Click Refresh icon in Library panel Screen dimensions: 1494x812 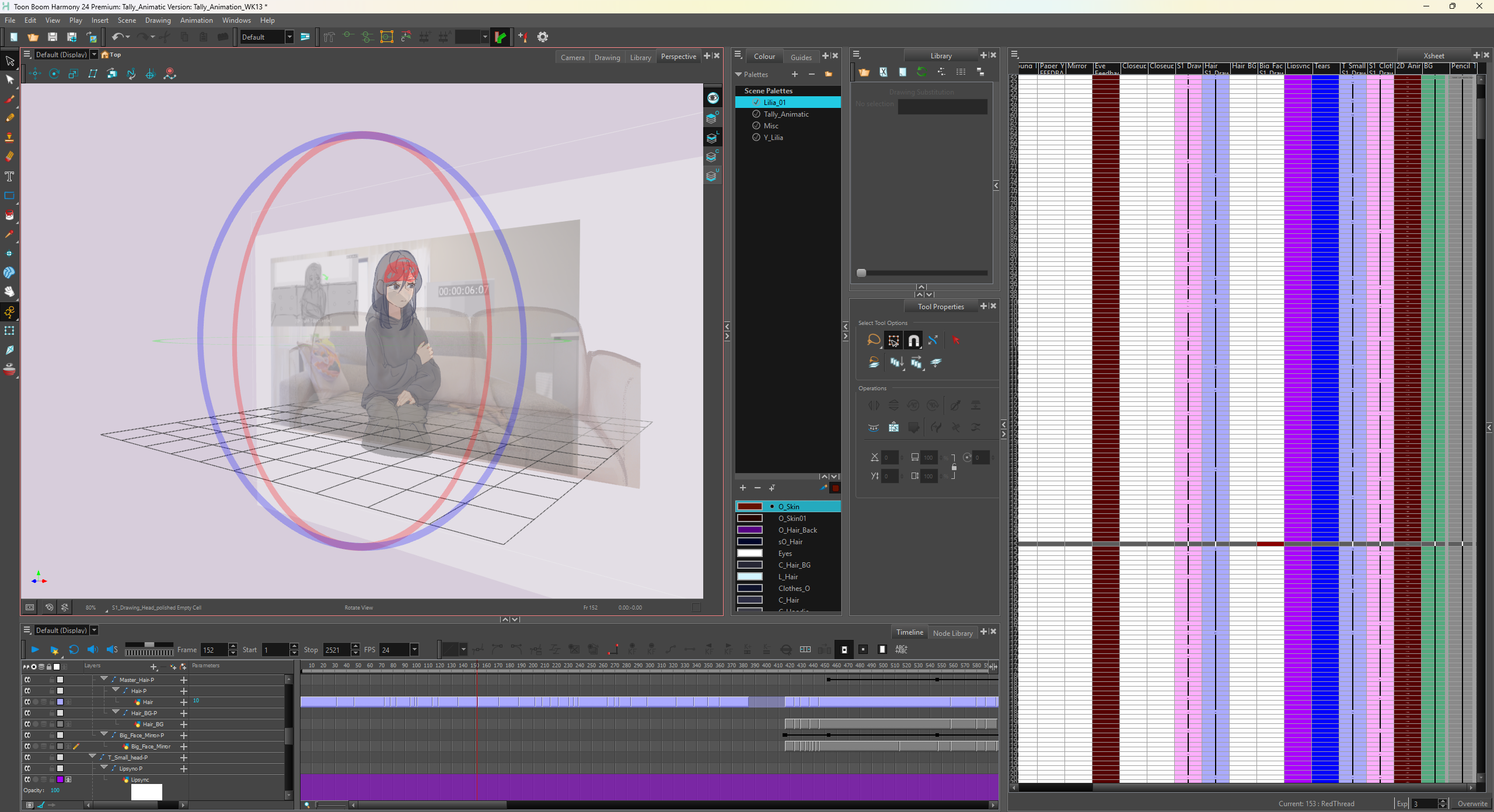(x=921, y=72)
